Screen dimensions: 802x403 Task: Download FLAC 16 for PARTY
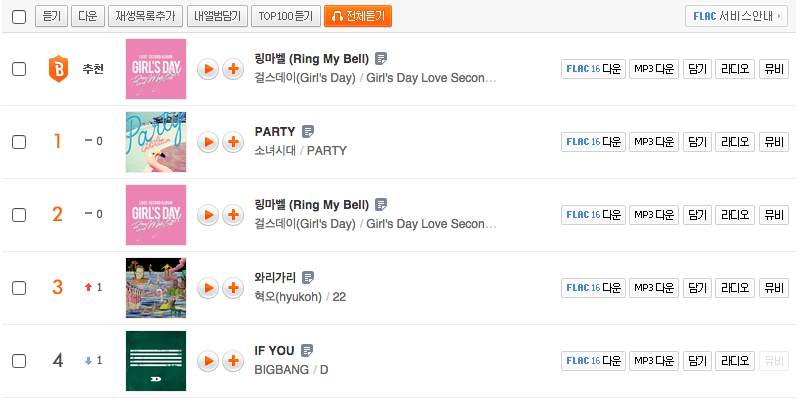593,142
